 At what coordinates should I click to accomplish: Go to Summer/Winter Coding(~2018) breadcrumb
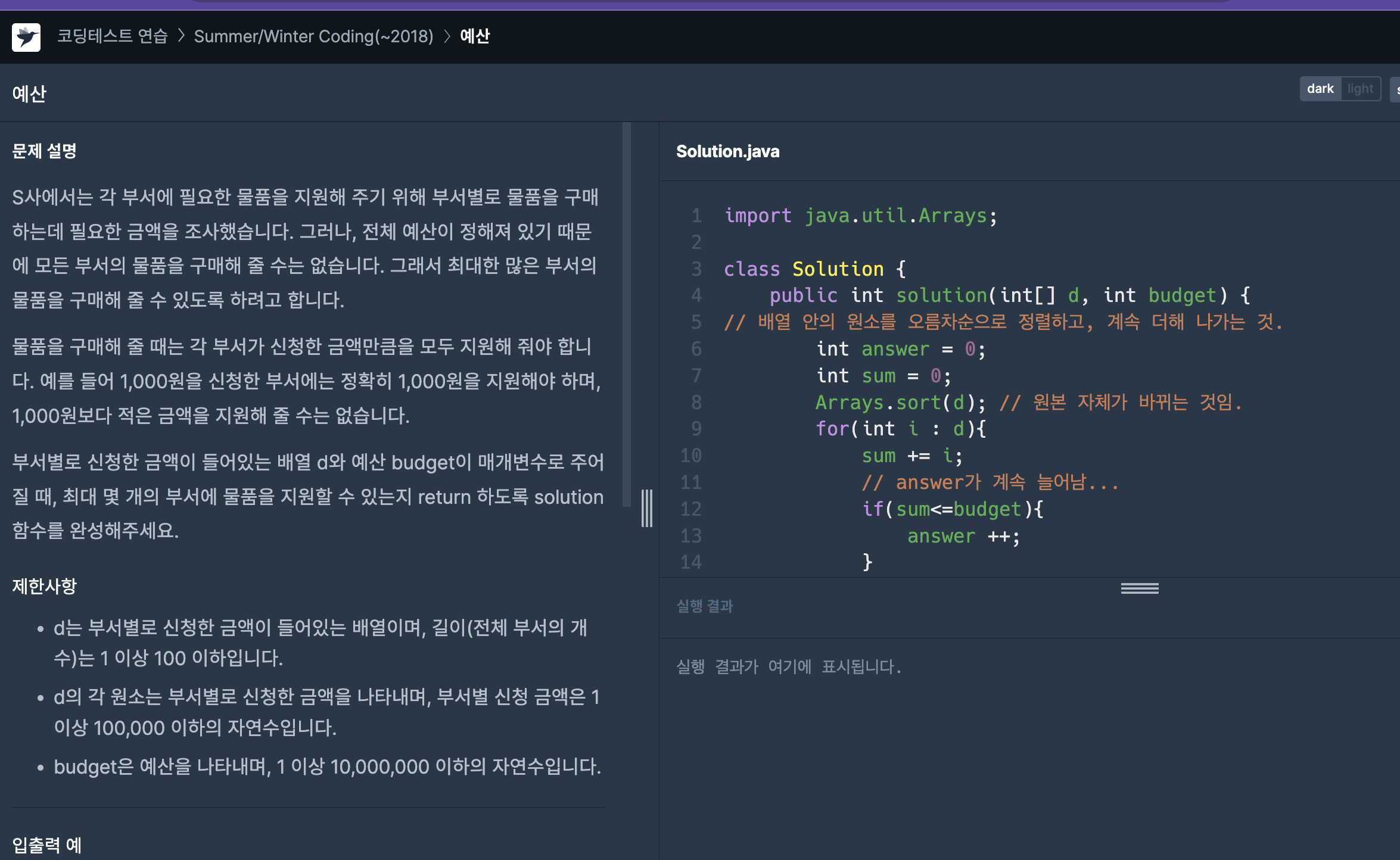313,36
